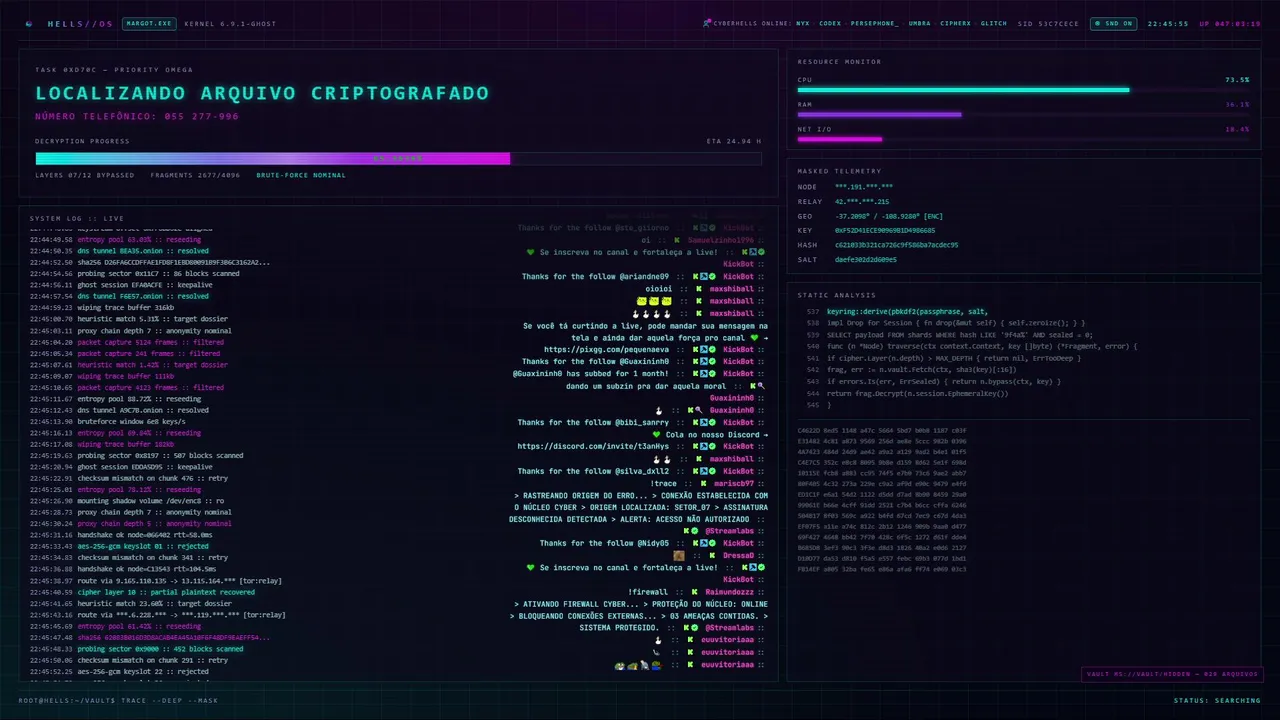The image size is (1280, 720).
Task: Select NYX in the online list
Action: [x=803, y=23]
